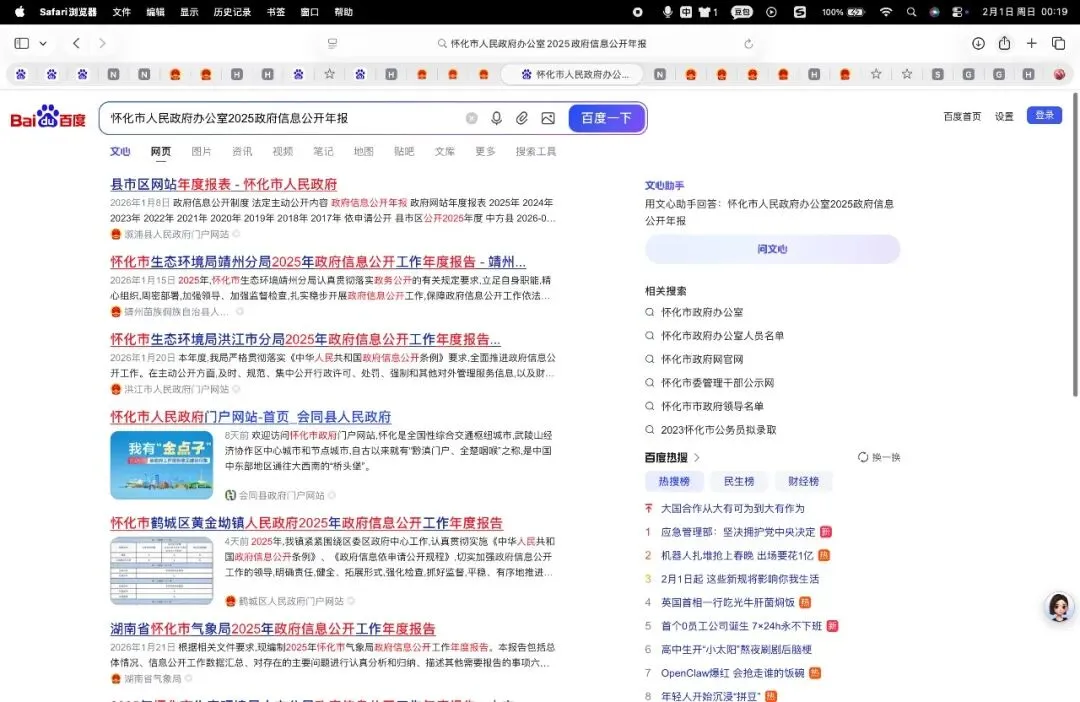
Task: Click the Baidu logo
Action: [x=48, y=117]
